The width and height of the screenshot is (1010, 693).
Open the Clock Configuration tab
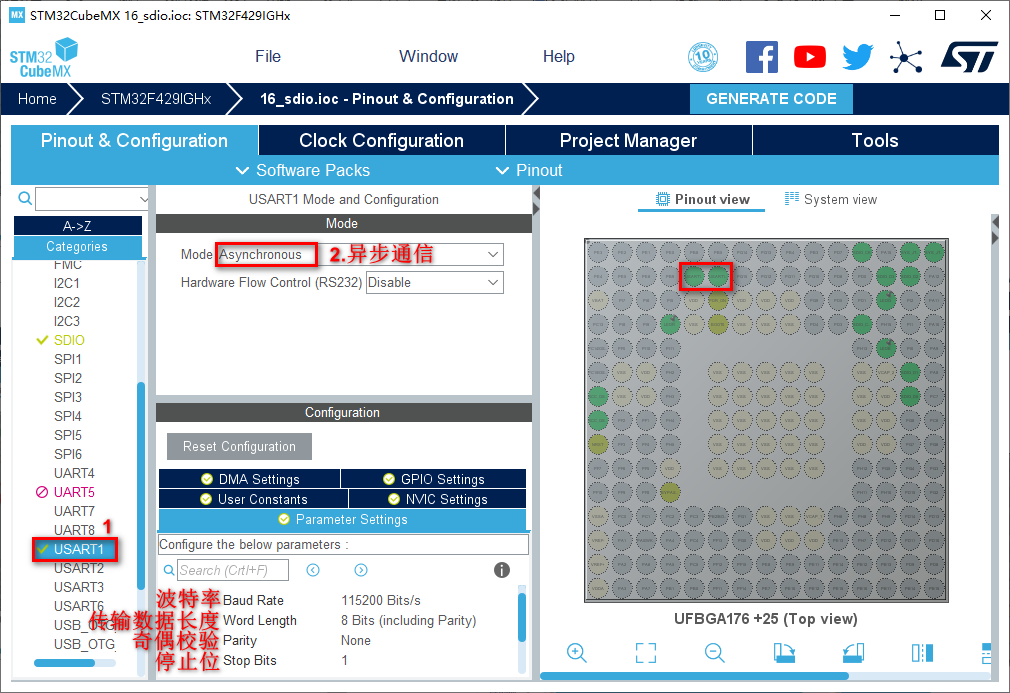coord(381,141)
